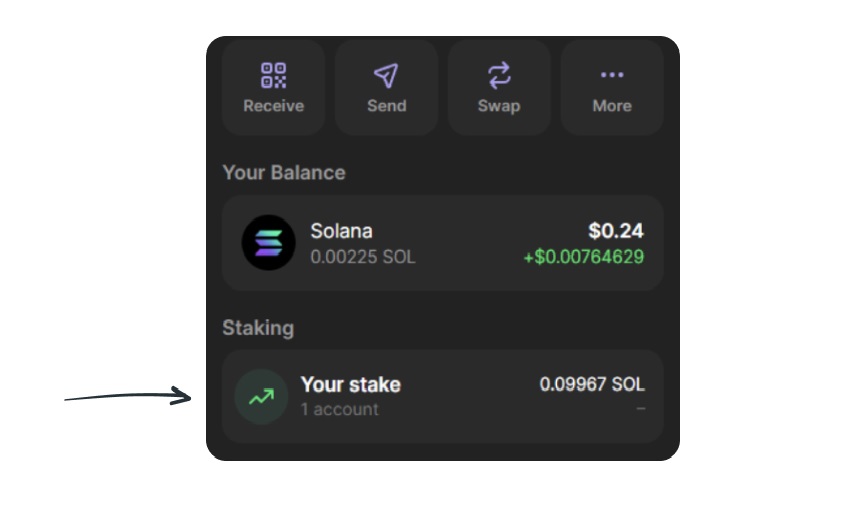Click the 0.00225 SOL amount

362,256
